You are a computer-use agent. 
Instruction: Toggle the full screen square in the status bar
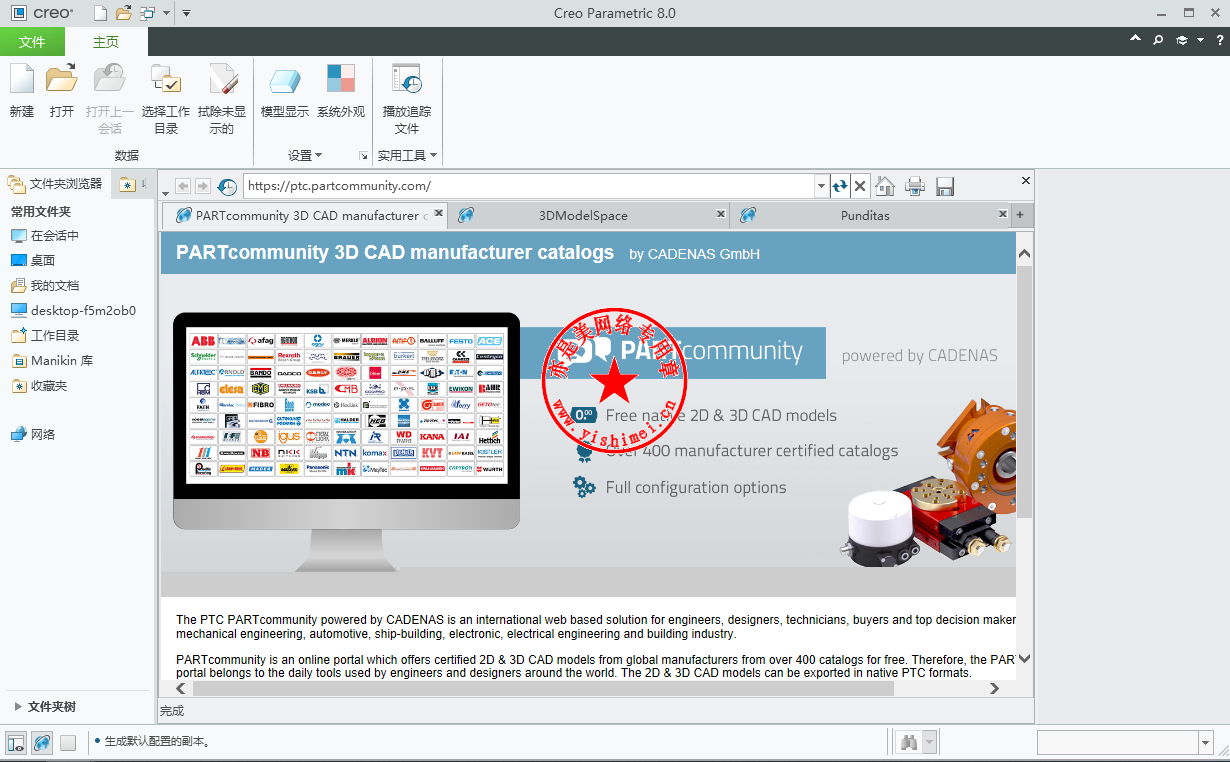(x=68, y=742)
